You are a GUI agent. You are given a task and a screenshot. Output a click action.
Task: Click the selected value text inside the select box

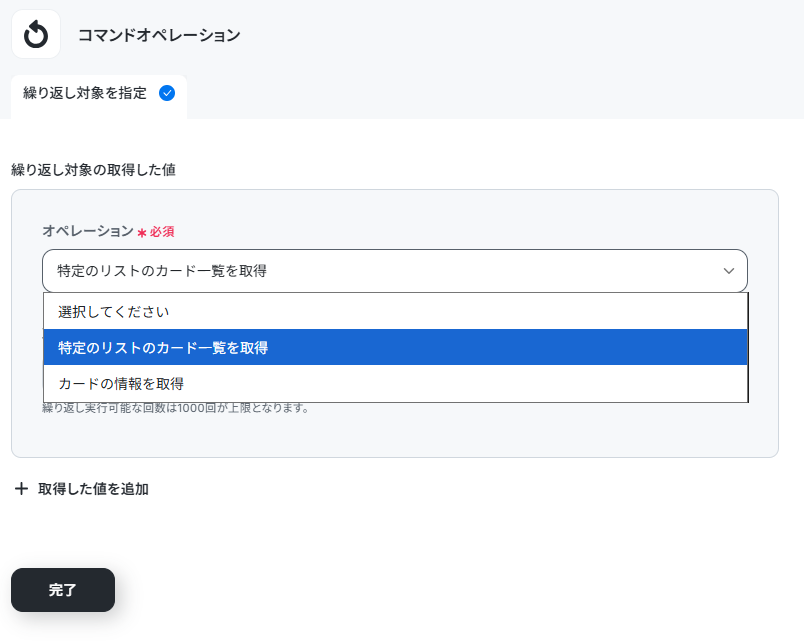(x=162, y=271)
